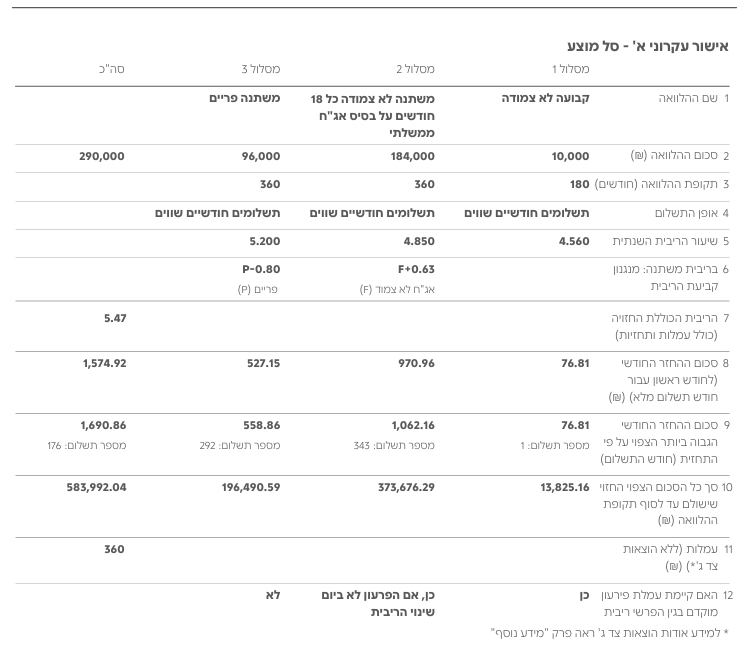This screenshot has width=751, height=647.
Task: Click the monthly repayment total 1,574.92
Action: [x=104, y=363]
